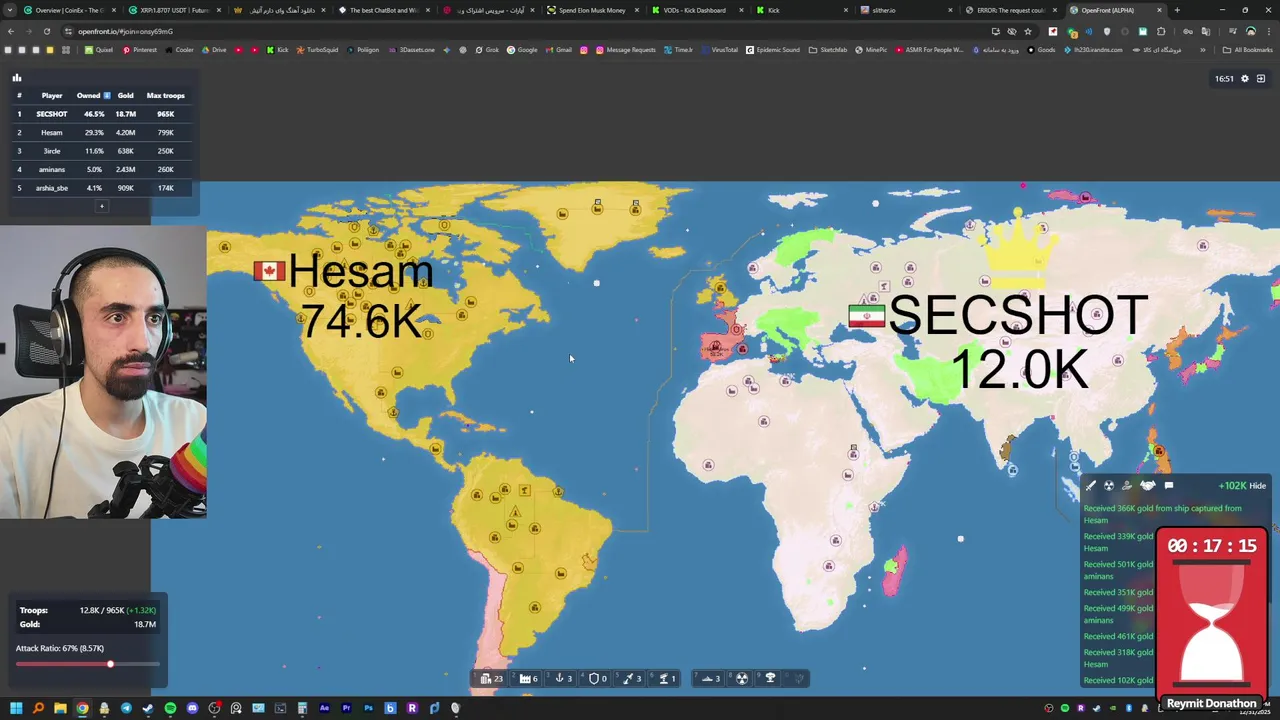Select the City build icon showing 23
1280x720 pixels.
(x=491, y=678)
